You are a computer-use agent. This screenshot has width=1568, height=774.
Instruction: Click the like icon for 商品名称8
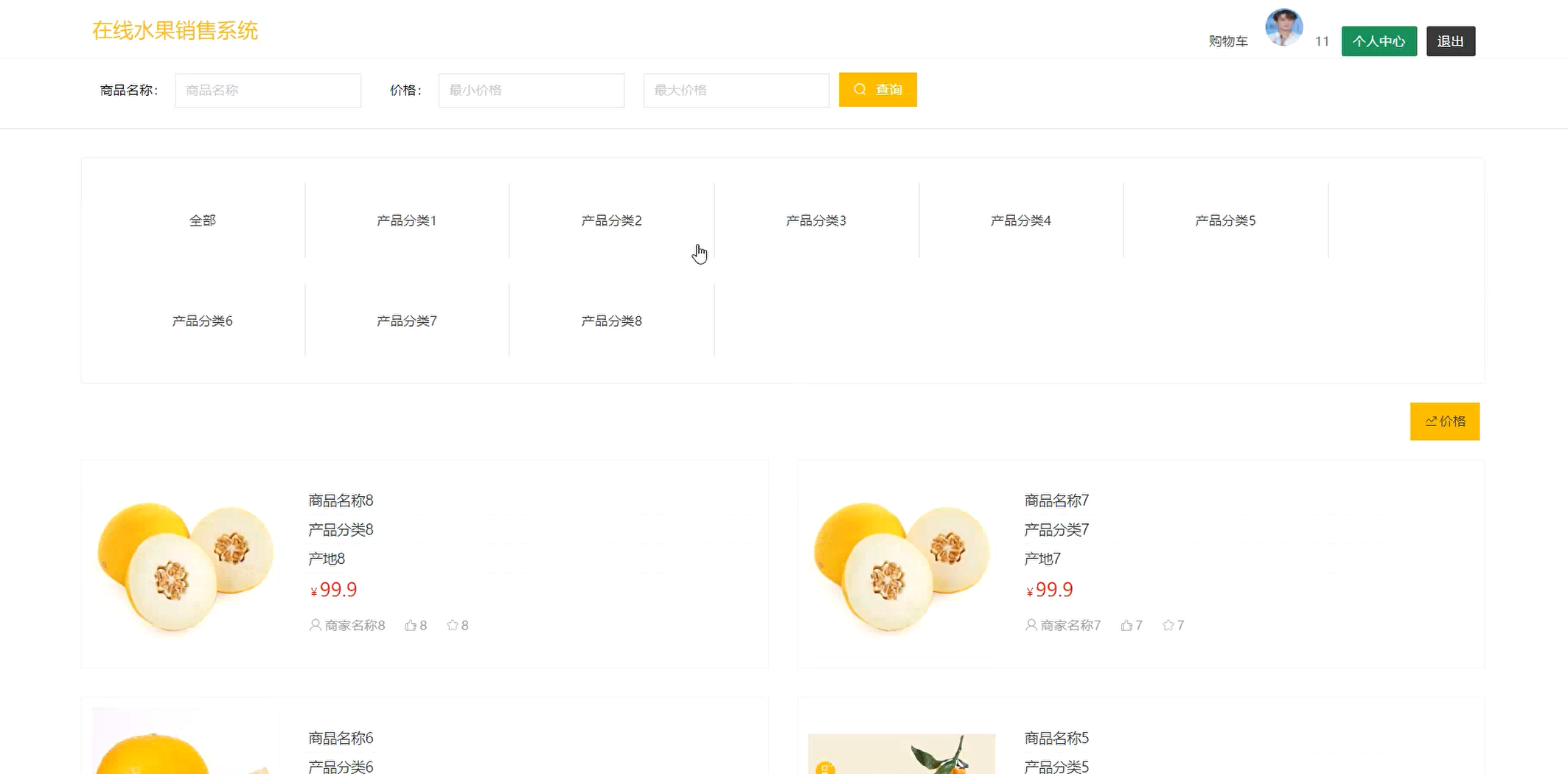pyautogui.click(x=411, y=625)
